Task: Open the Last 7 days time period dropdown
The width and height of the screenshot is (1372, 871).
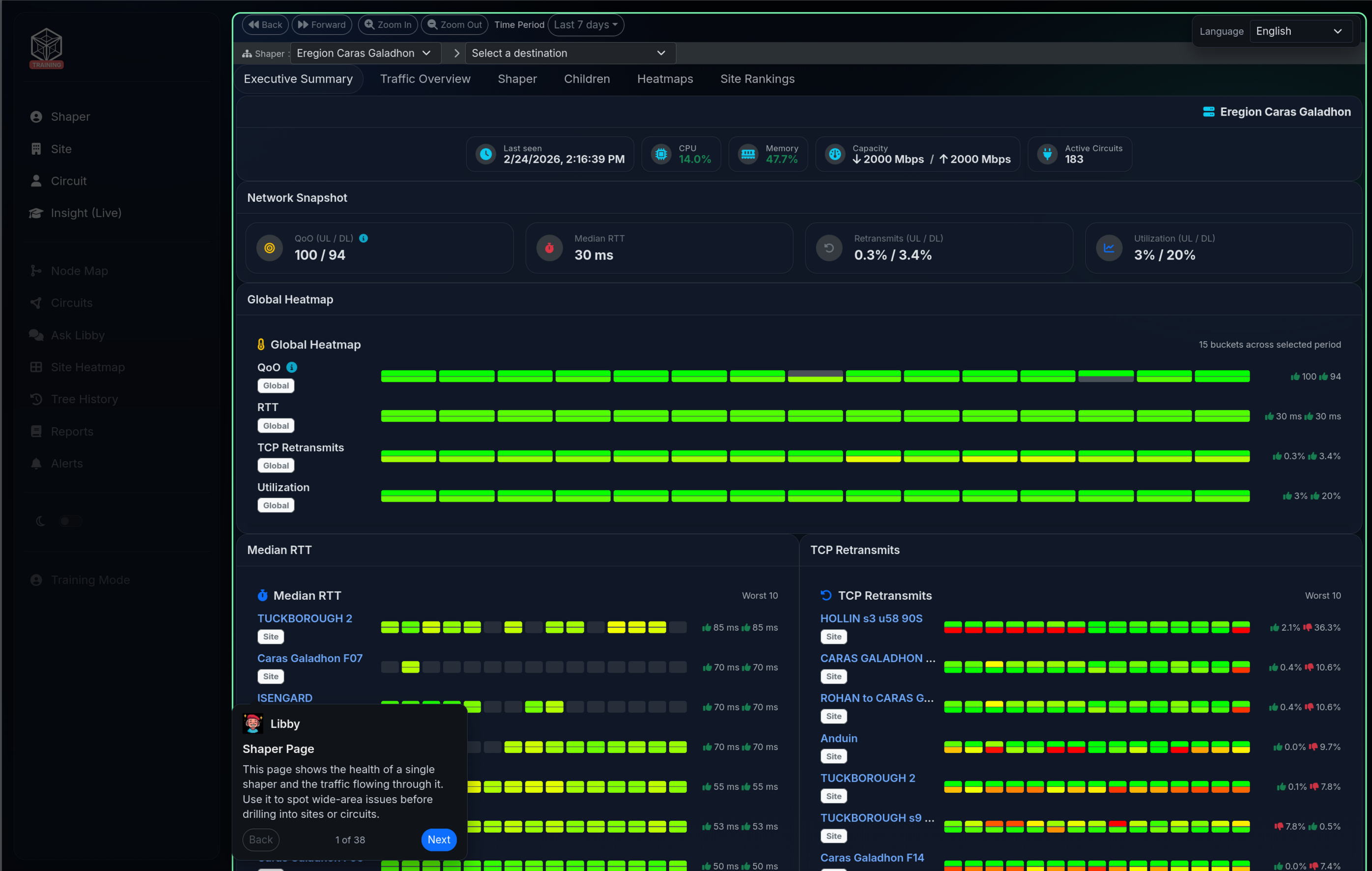Action: 586,25
